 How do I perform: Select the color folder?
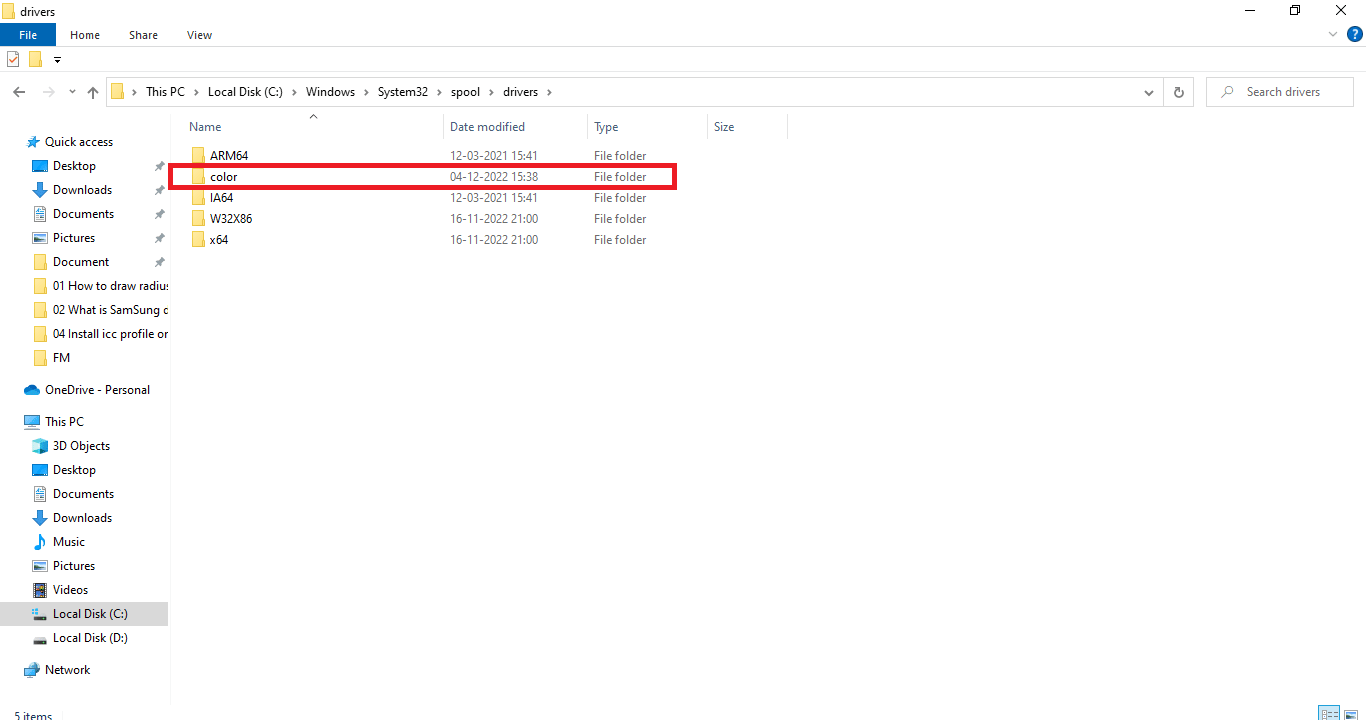[223, 177]
